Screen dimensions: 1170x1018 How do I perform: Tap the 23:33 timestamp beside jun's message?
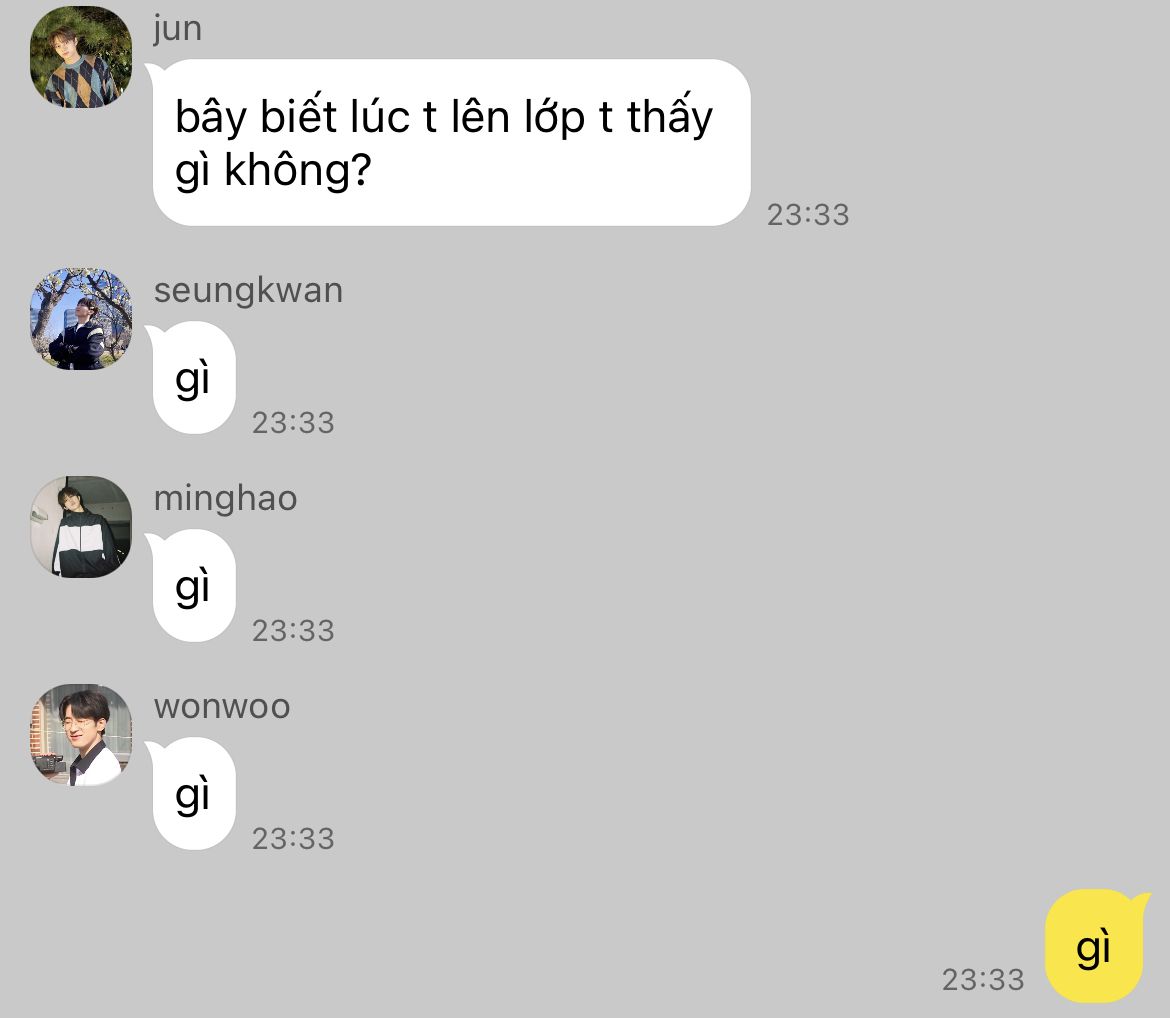pyautogui.click(x=808, y=215)
